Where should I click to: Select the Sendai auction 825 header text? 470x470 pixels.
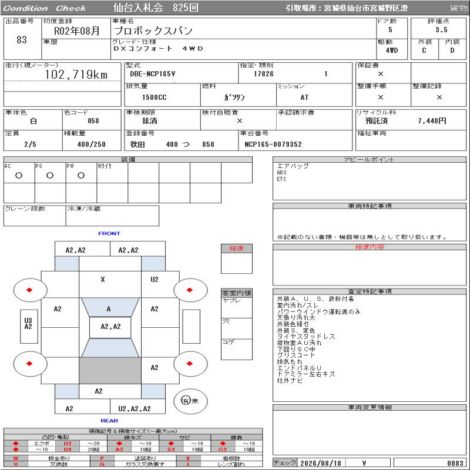(156, 8)
